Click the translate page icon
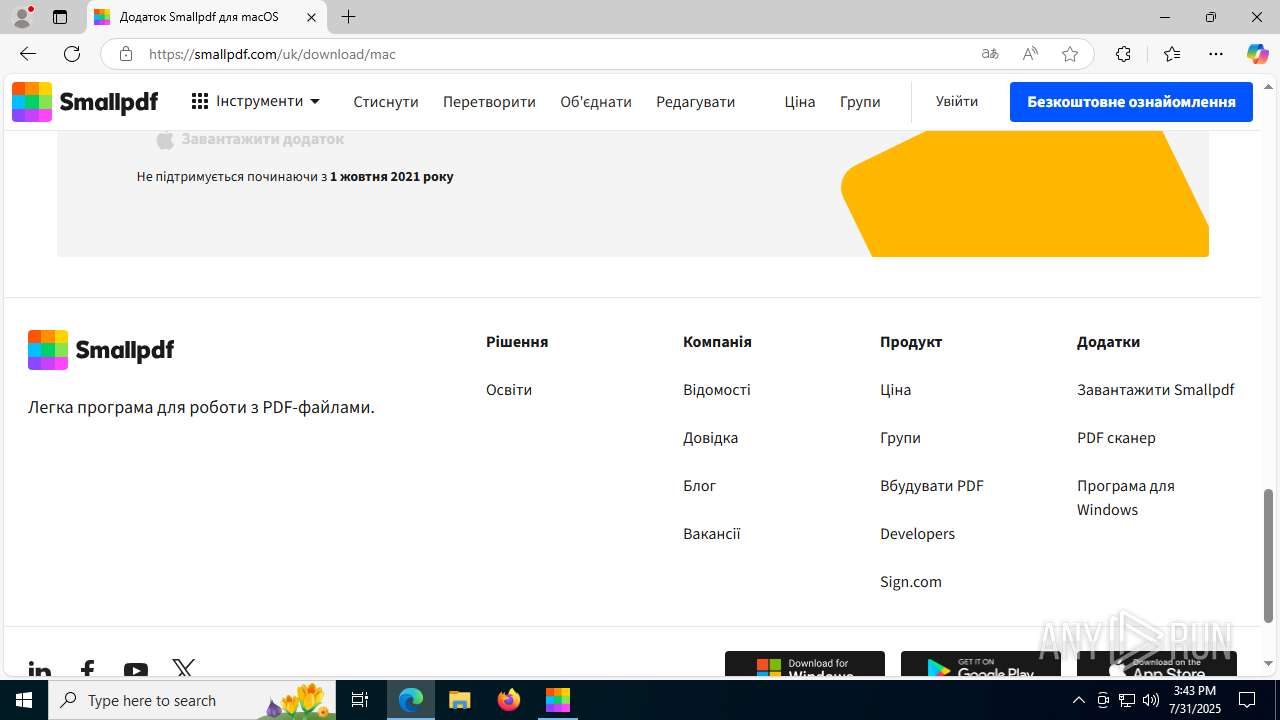The image size is (1280, 720). (990, 54)
